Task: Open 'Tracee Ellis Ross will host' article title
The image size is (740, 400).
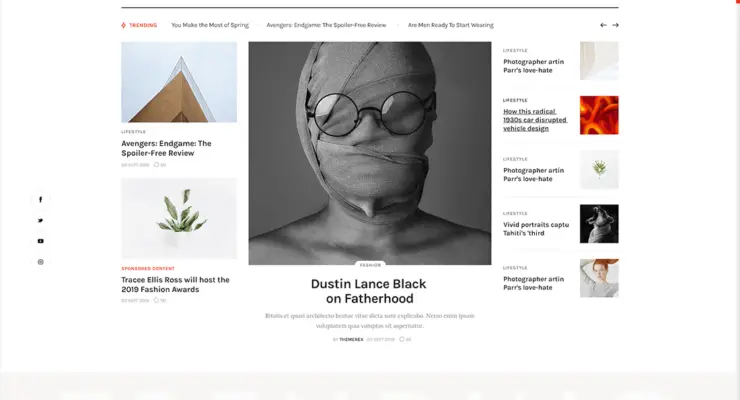Action: pos(176,284)
